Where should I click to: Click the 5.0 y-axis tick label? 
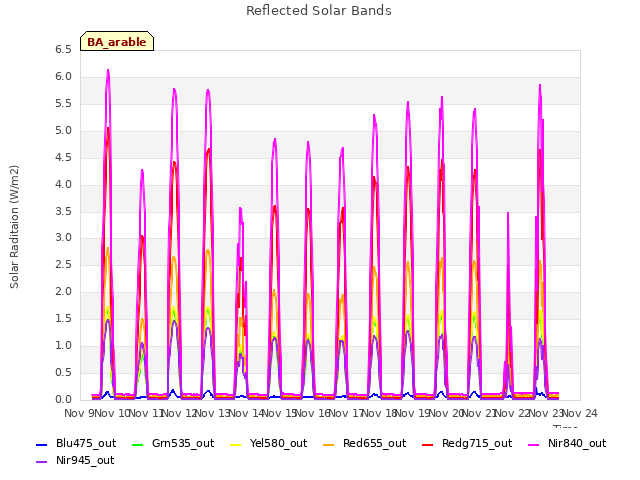63,131
